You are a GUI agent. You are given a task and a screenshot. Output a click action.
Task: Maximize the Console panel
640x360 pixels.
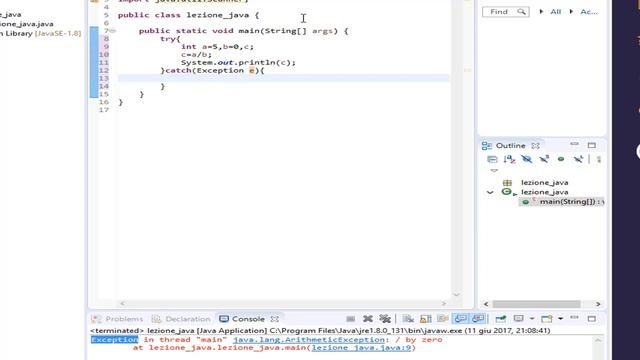pyautogui.click(x=591, y=319)
